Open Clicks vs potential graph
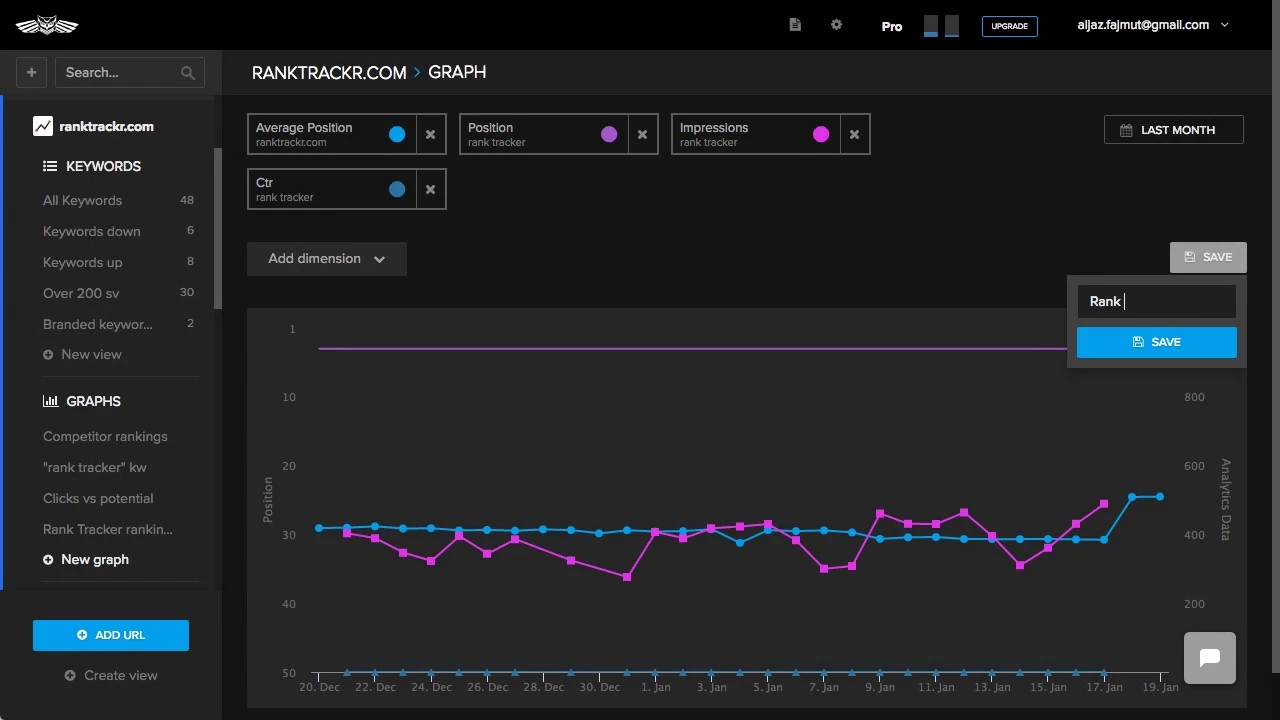 tap(98, 498)
